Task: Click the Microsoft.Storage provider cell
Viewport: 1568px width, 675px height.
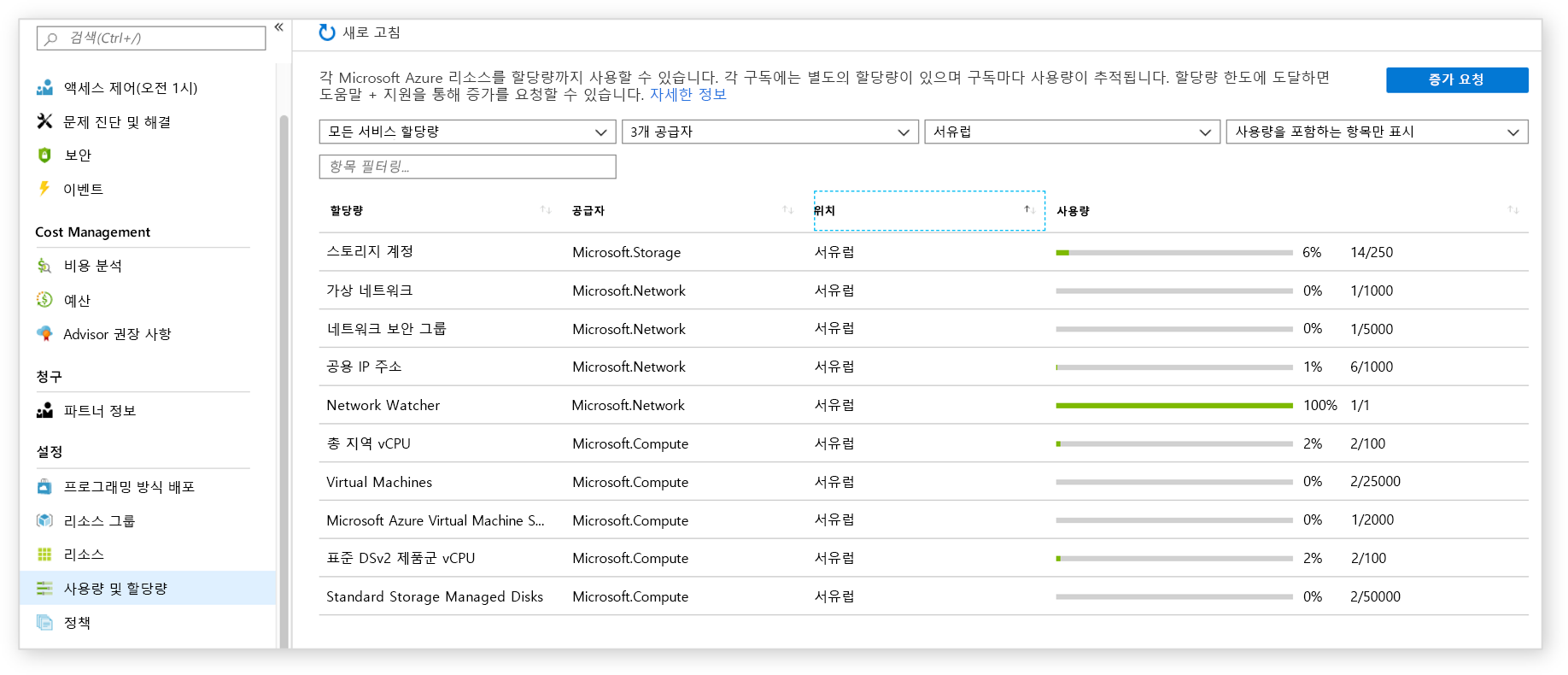Action: (x=626, y=253)
